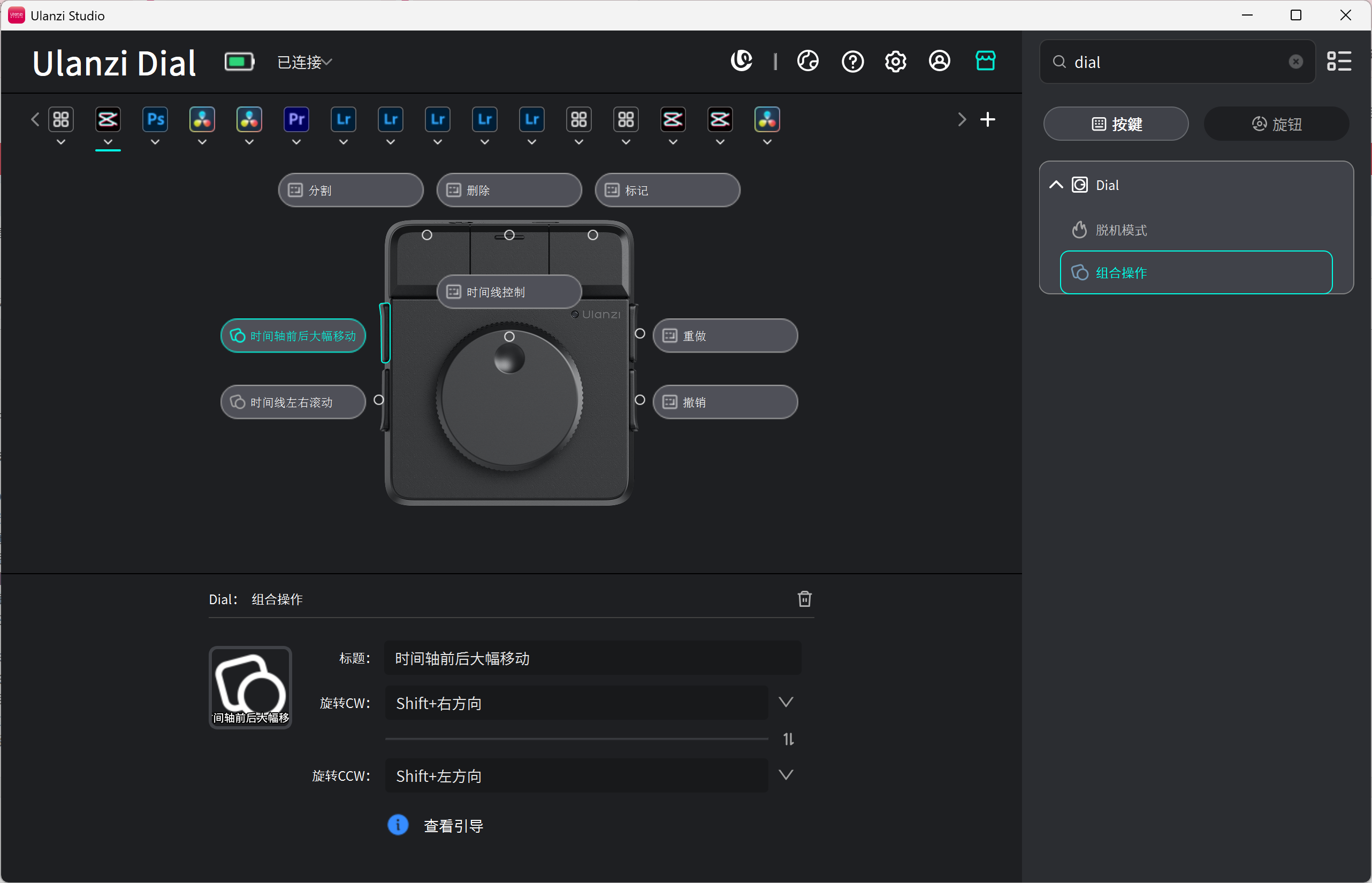Collapse the Dial plugin group
This screenshot has height=883, width=1372.
click(1056, 185)
